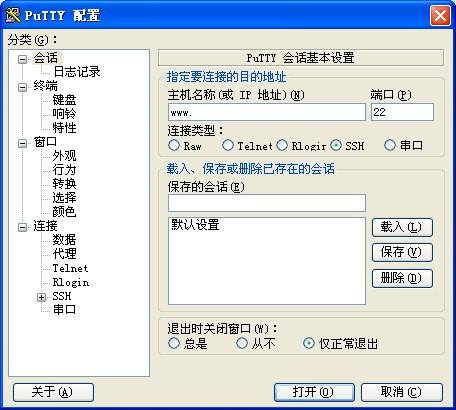
Task: Open 会话 category in tree
Action: tap(46, 58)
